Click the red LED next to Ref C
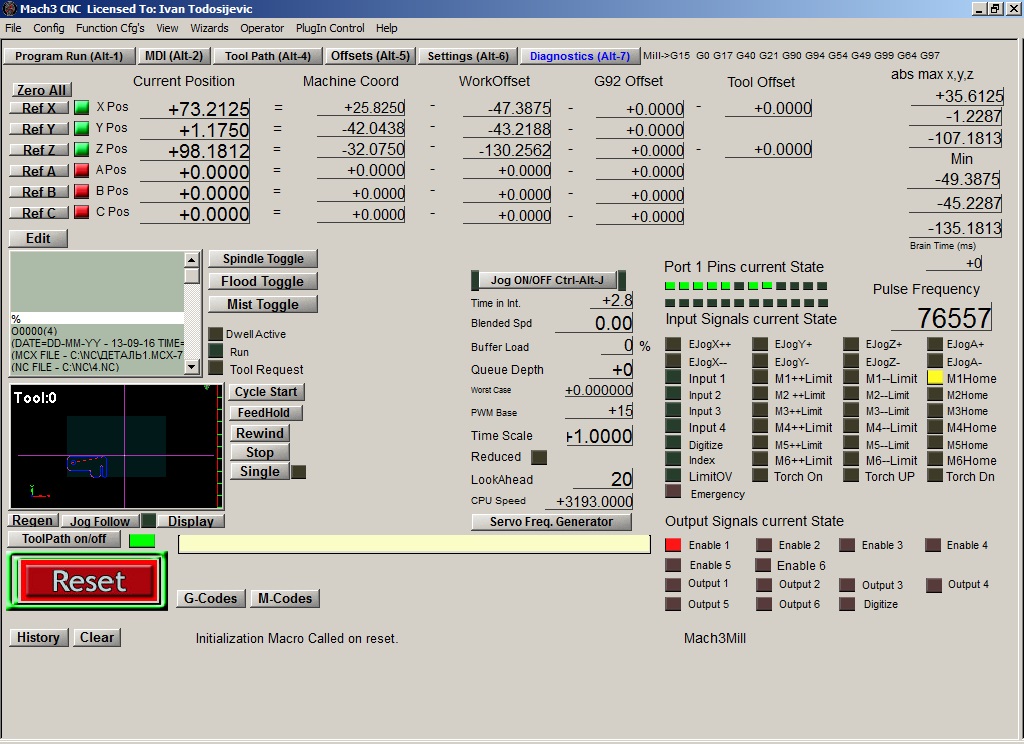Viewport: 1024px width, 744px height. [x=82, y=212]
